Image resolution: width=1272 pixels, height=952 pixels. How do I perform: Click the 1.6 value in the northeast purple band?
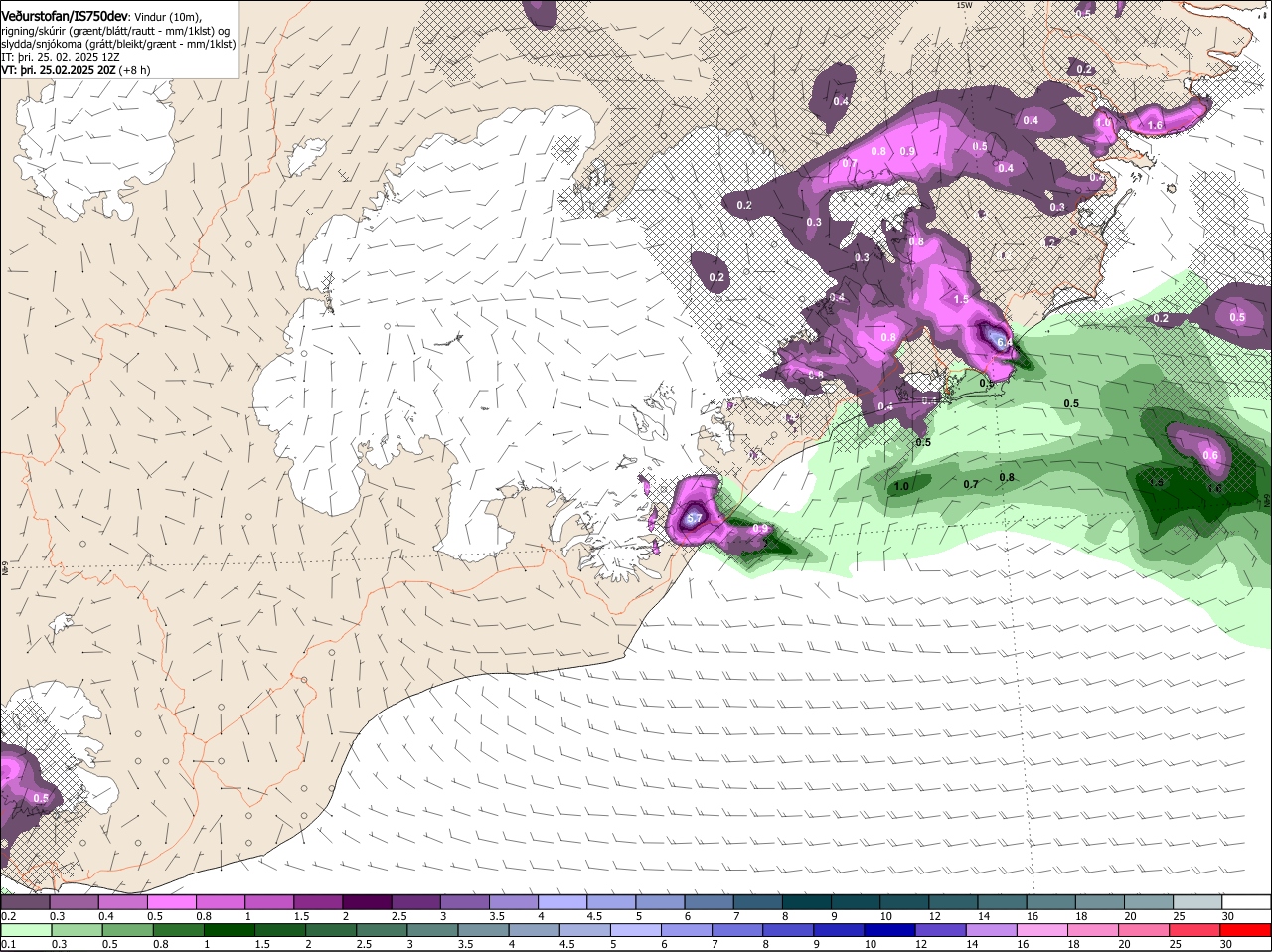1155,125
